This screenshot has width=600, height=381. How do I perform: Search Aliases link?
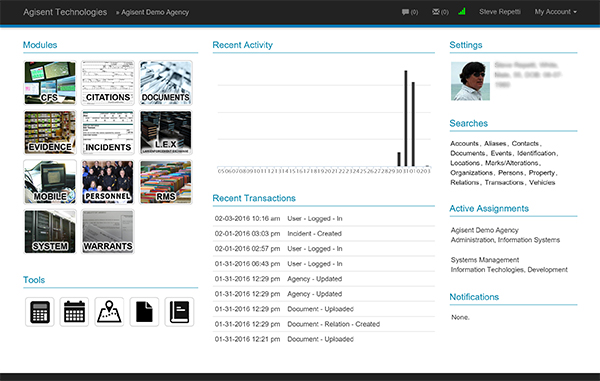click(495, 143)
